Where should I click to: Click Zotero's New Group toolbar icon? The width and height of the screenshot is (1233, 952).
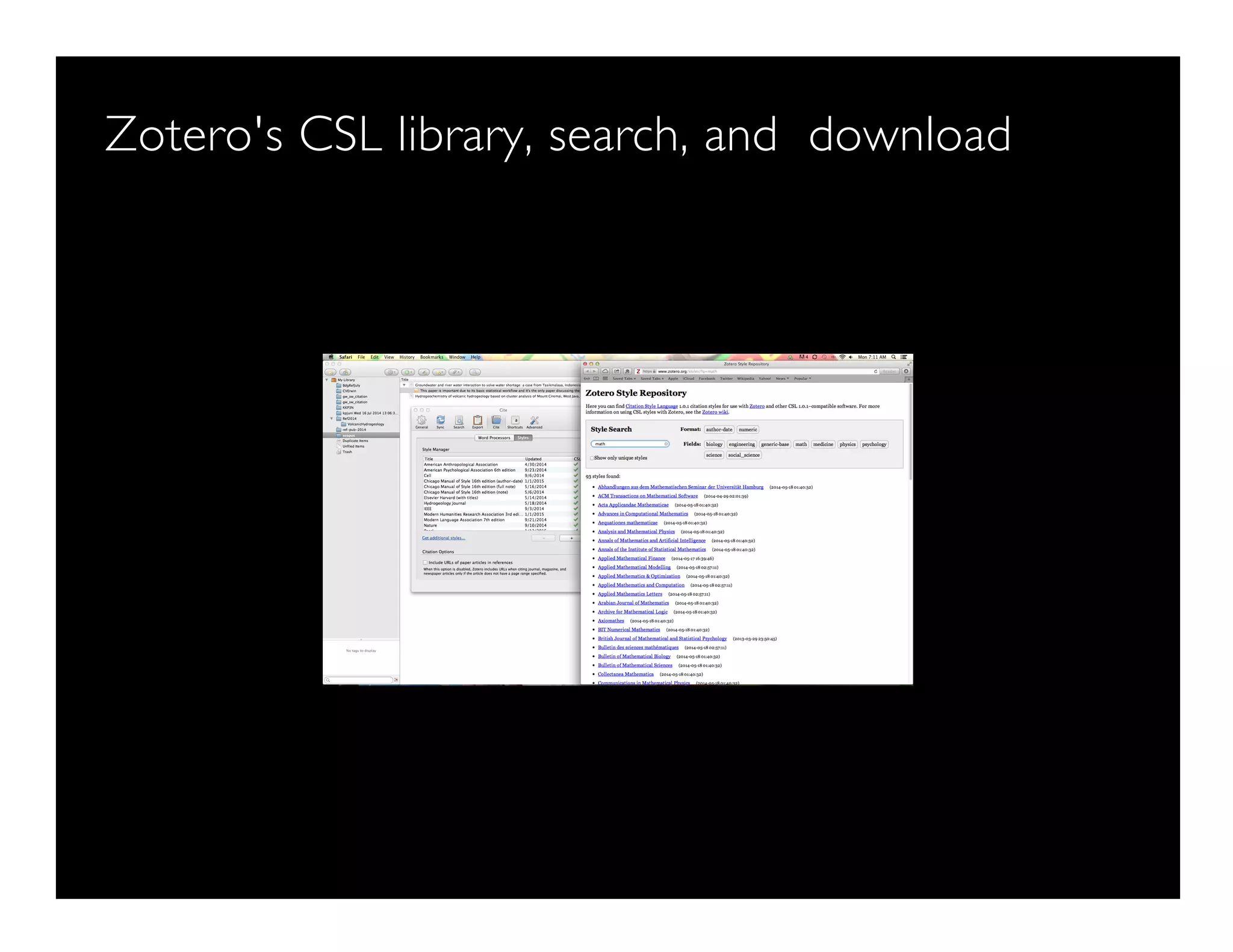[345, 372]
